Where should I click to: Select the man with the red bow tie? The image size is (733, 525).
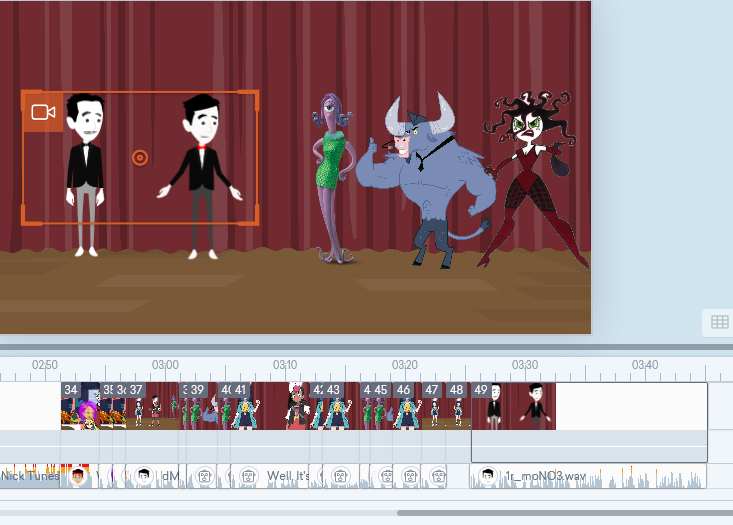(x=201, y=176)
